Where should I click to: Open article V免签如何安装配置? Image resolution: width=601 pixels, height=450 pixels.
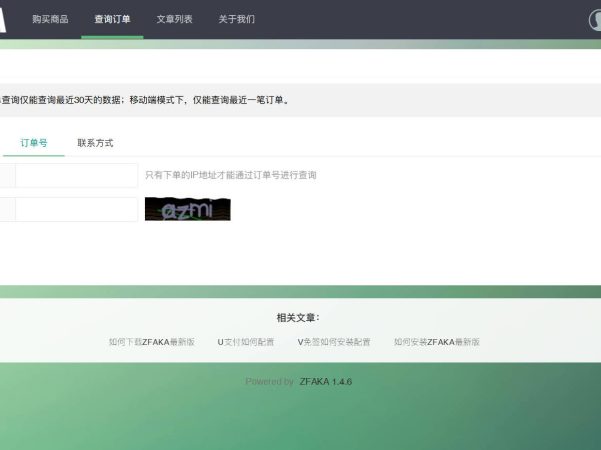(334, 342)
